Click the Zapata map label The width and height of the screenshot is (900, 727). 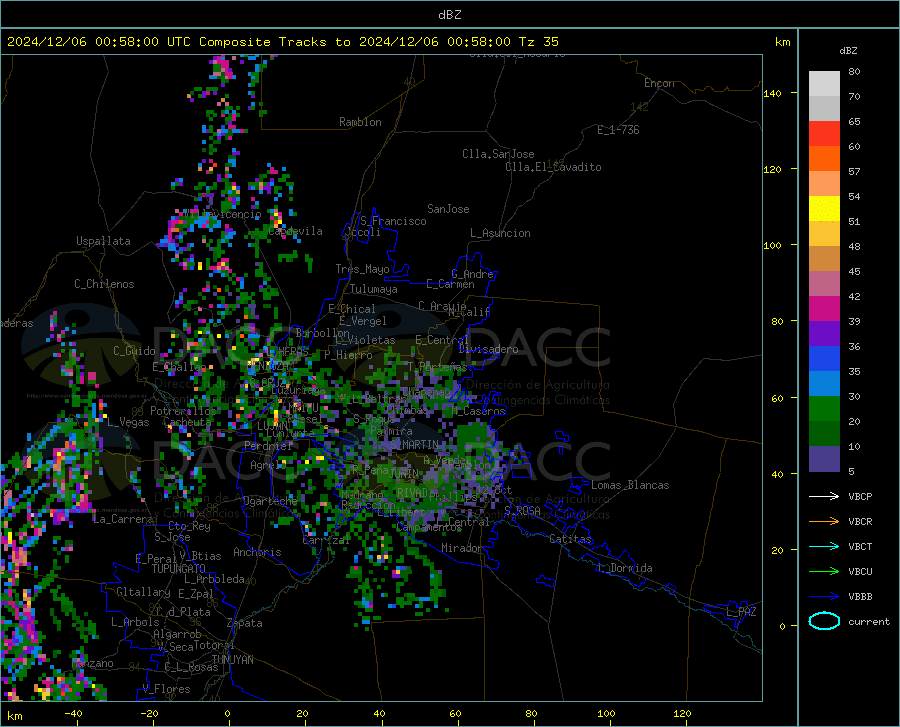245,623
